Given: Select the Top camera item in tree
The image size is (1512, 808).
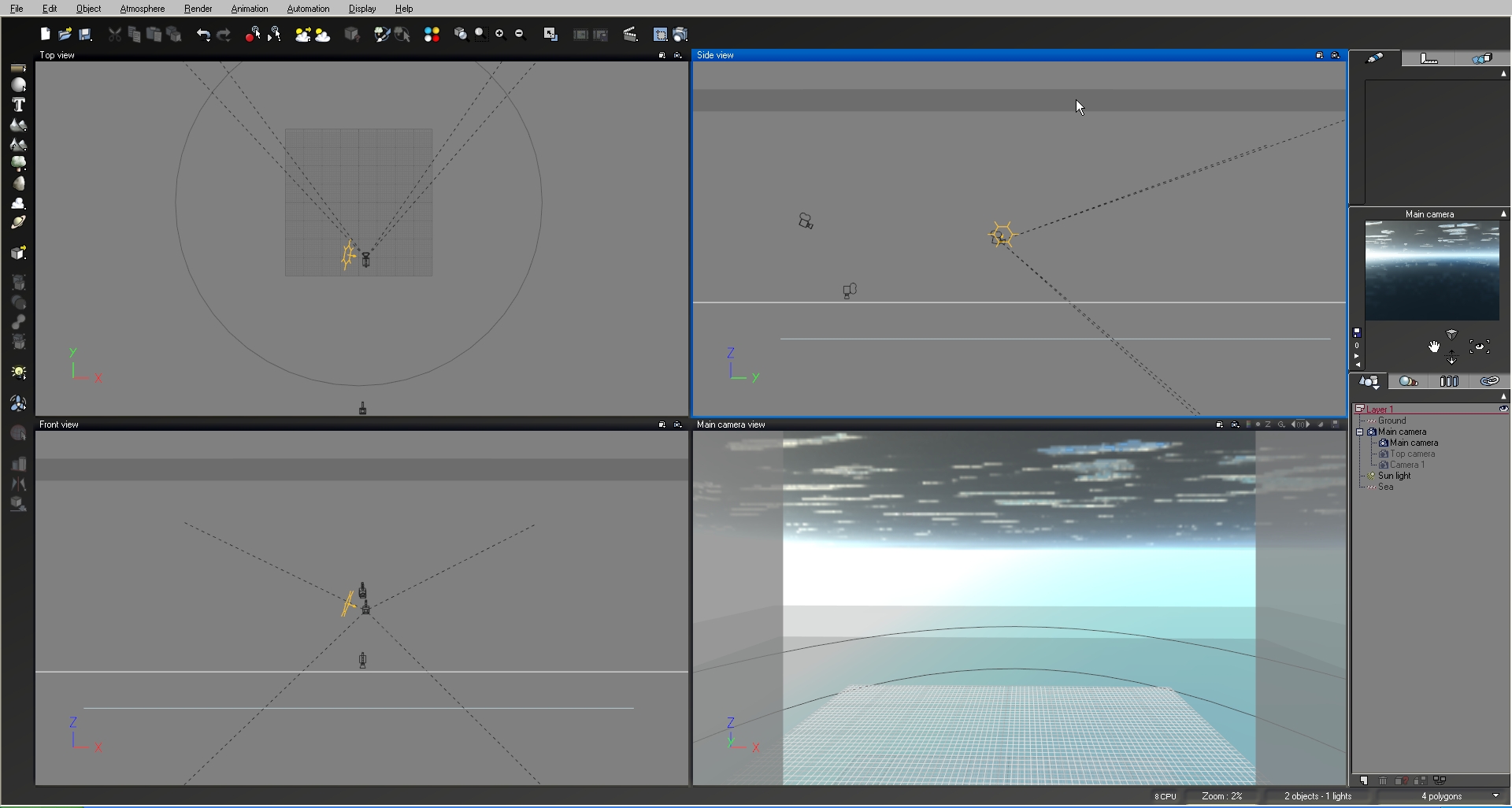Looking at the screenshot, I should (1412, 454).
